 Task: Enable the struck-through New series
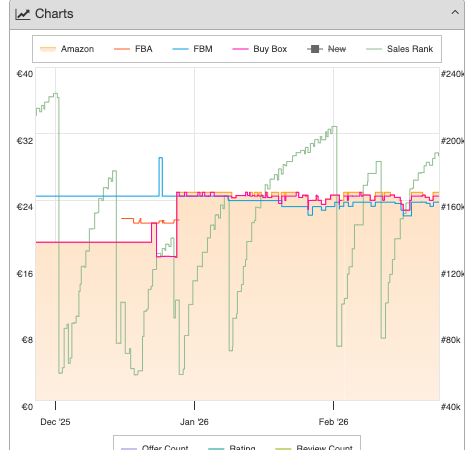click(327, 49)
